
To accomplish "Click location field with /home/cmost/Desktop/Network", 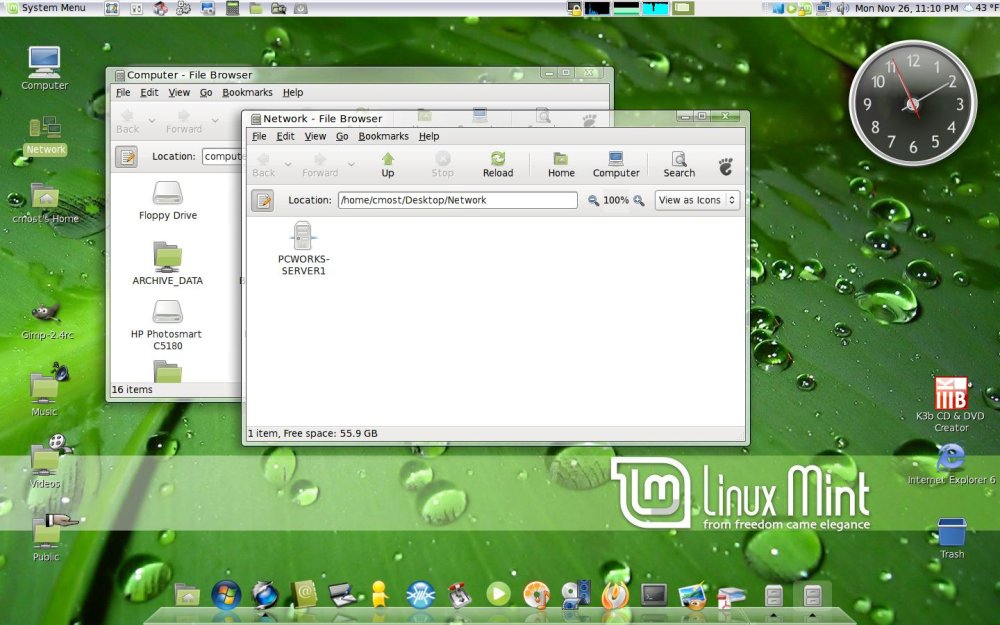I will pyautogui.click(x=457, y=200).
